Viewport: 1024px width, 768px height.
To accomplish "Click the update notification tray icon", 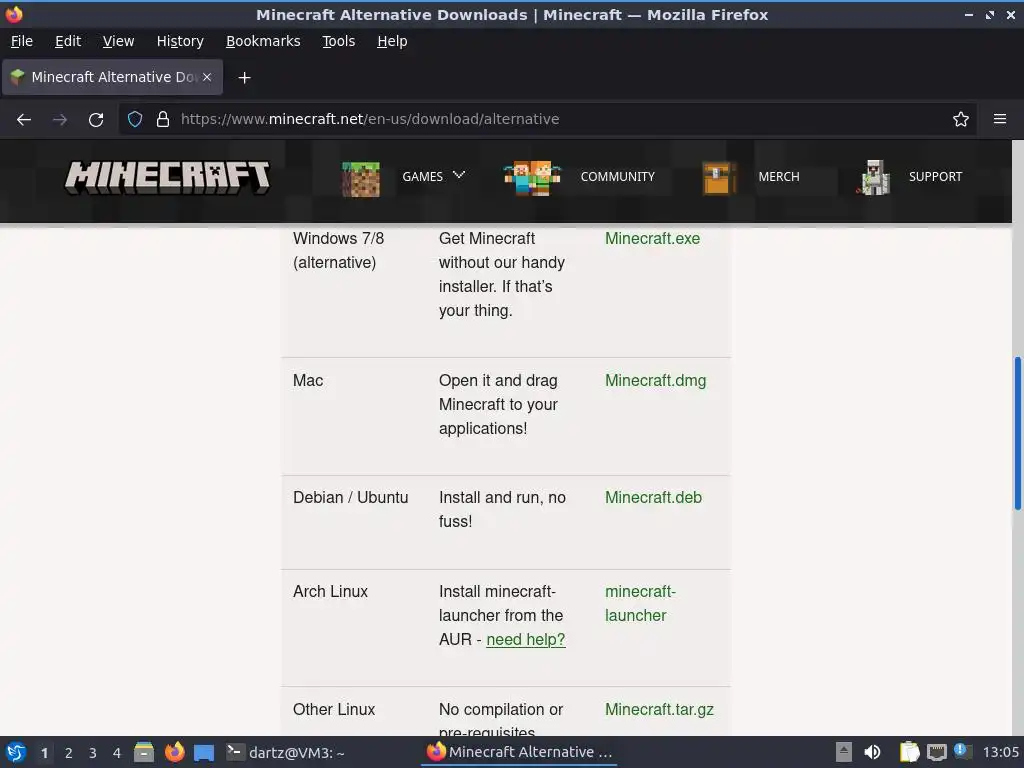I will click(x=962, y=751).
